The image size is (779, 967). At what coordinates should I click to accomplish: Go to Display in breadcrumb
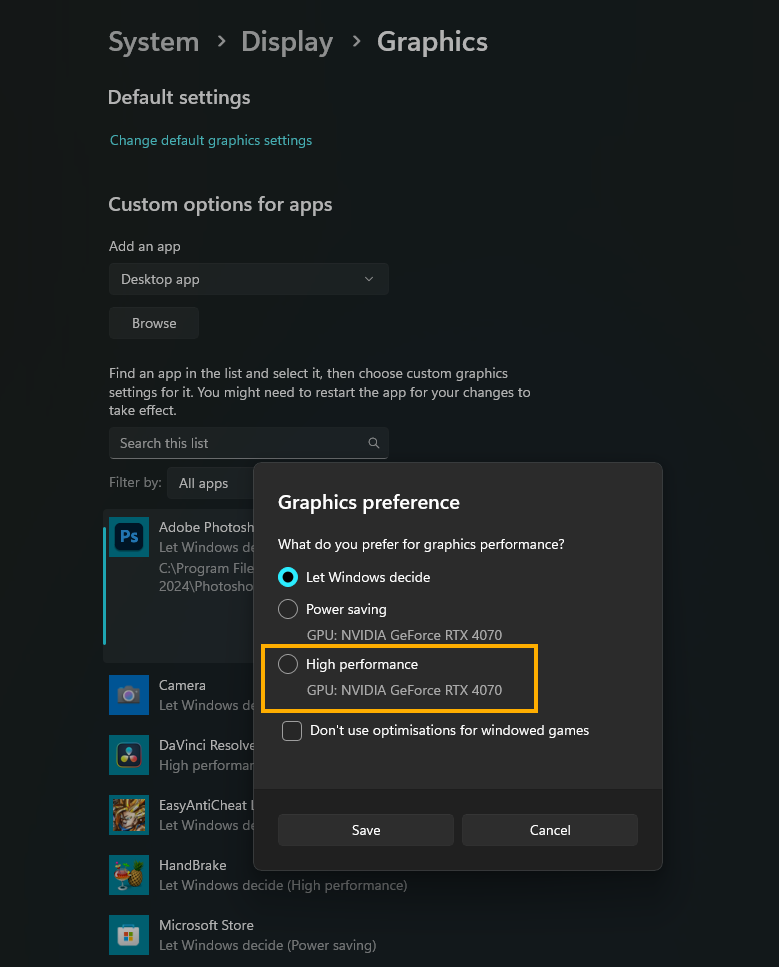(287, 42)
